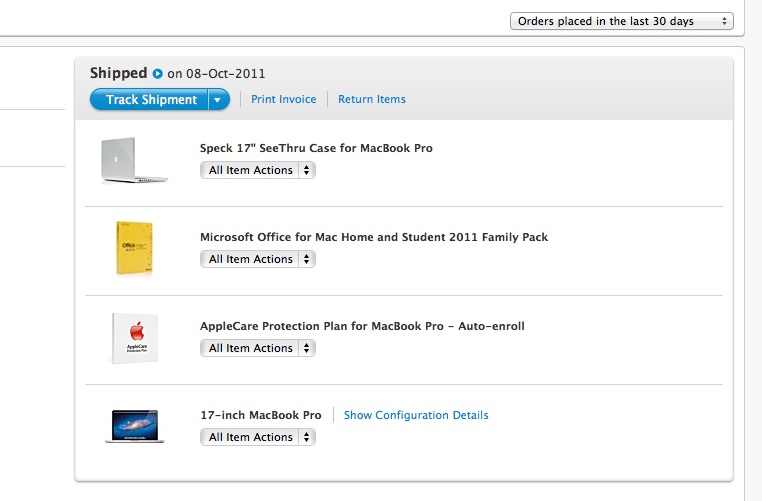Viewport: 762px width, 501px height.
Task: Open All Item Actions for Speck SeeThru Case
Action: 258,170
